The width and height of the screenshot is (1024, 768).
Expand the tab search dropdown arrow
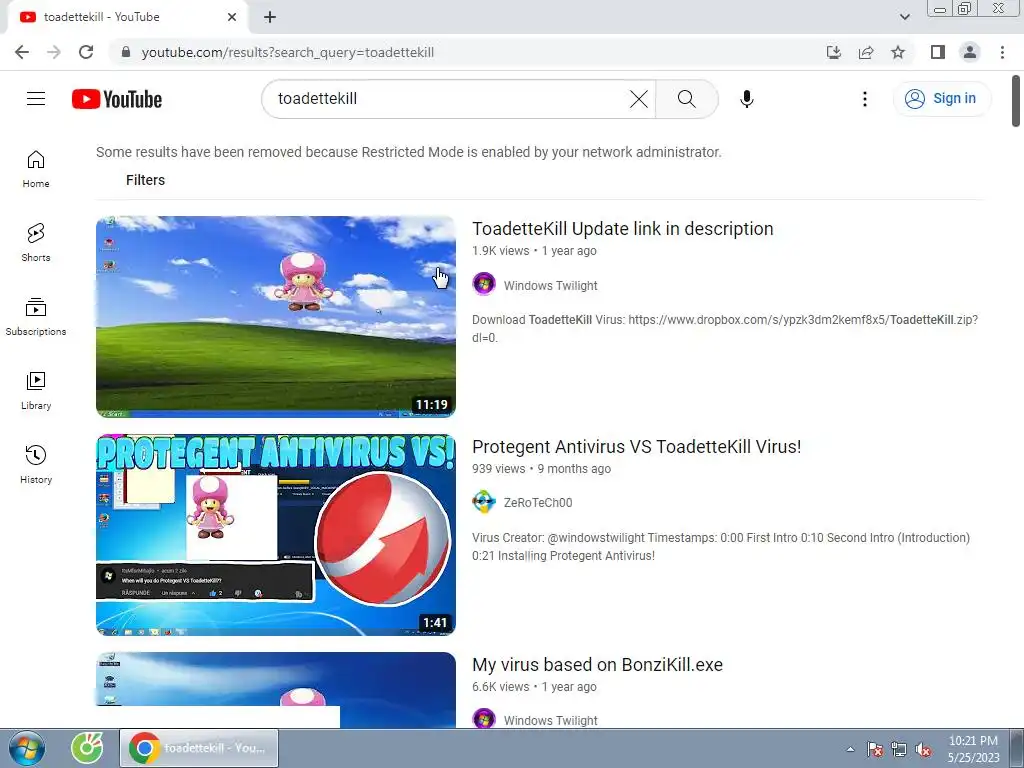904,17
